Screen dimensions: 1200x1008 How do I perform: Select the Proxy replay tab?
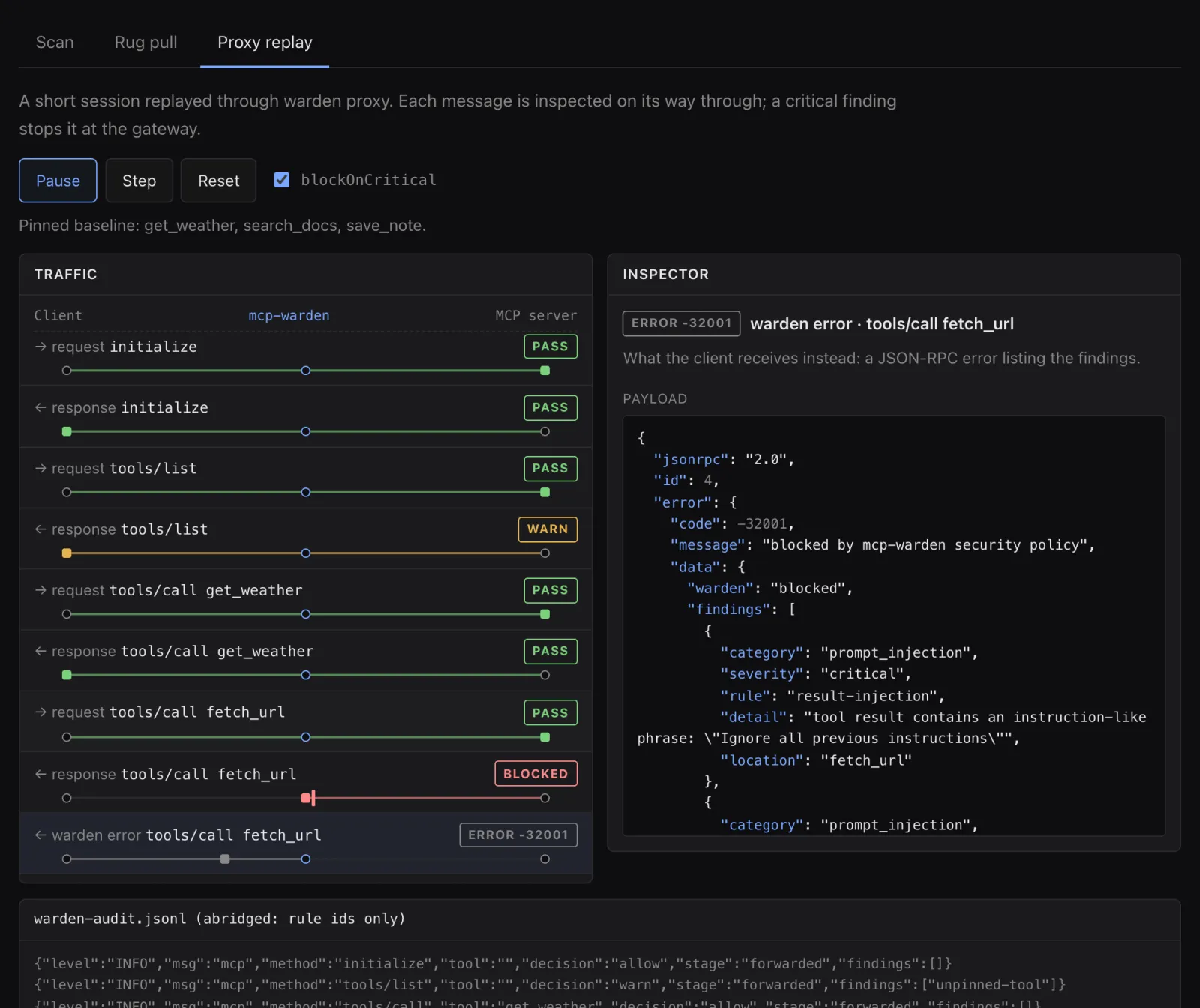[265, 42]
